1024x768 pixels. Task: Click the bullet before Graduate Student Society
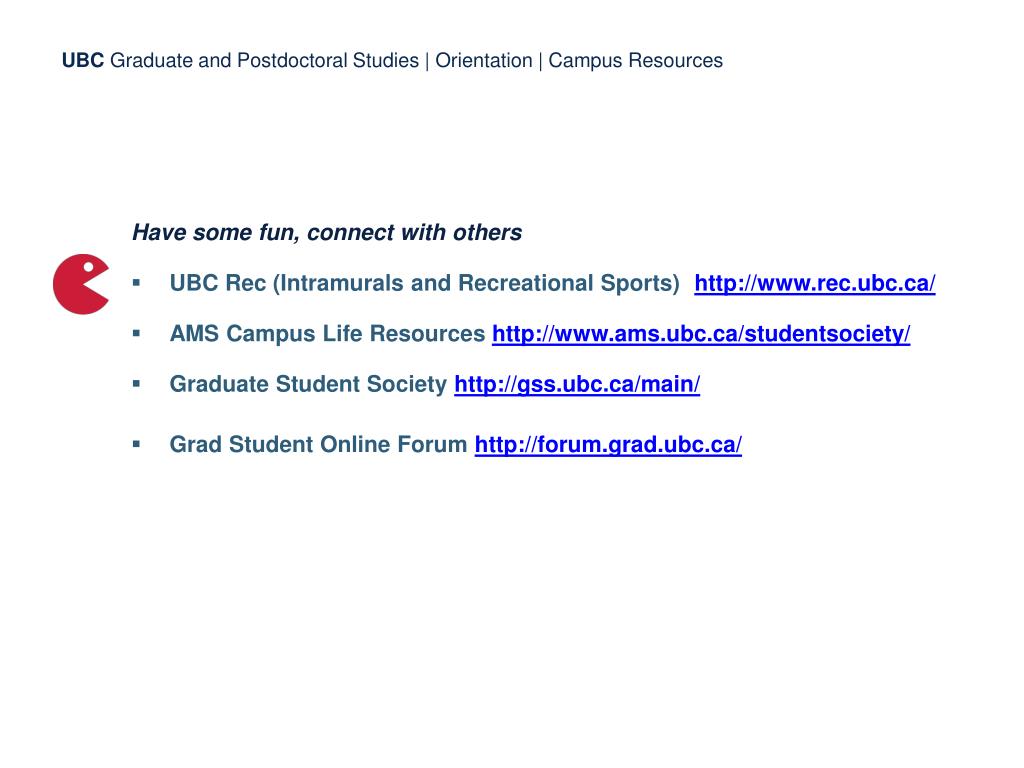[136, 383]
